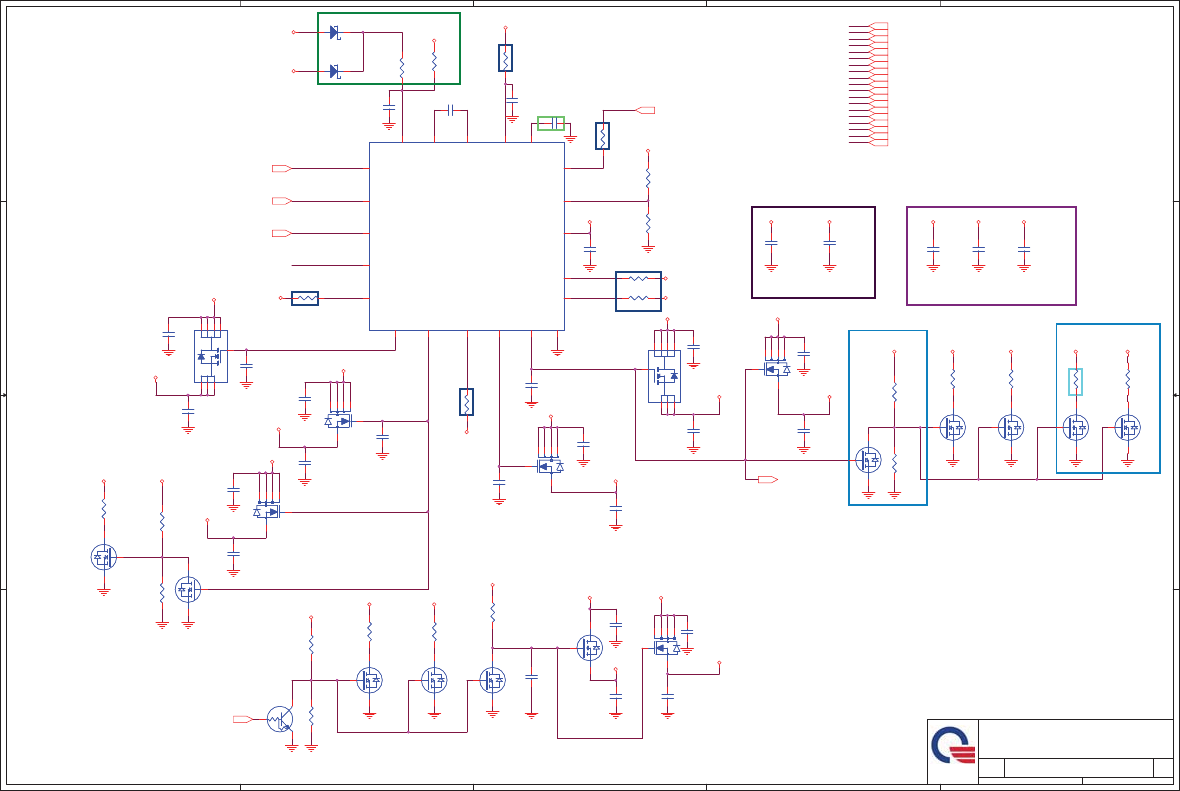This screenshot has height=791, width=1180.
Task: Click the empty title field beside the logo
Action: click(1076, 739)
